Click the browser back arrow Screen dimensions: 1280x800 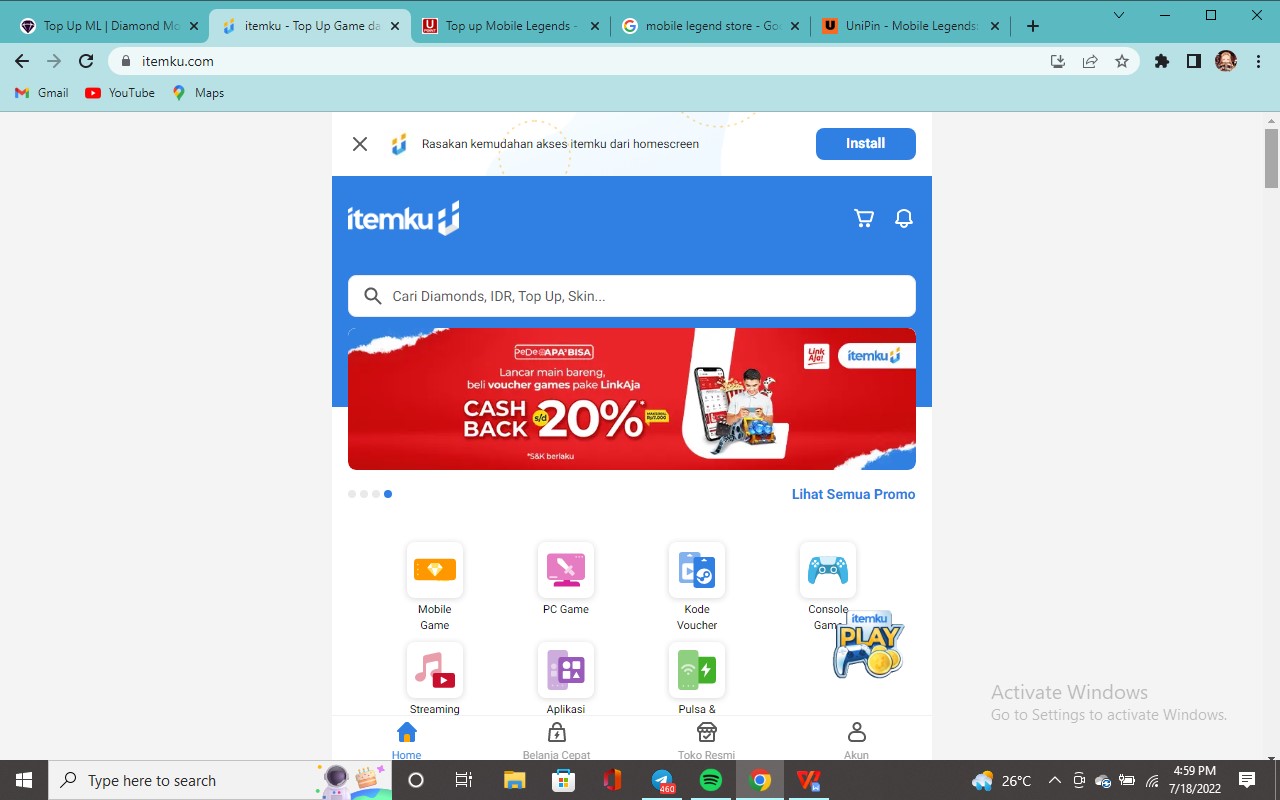22,61
